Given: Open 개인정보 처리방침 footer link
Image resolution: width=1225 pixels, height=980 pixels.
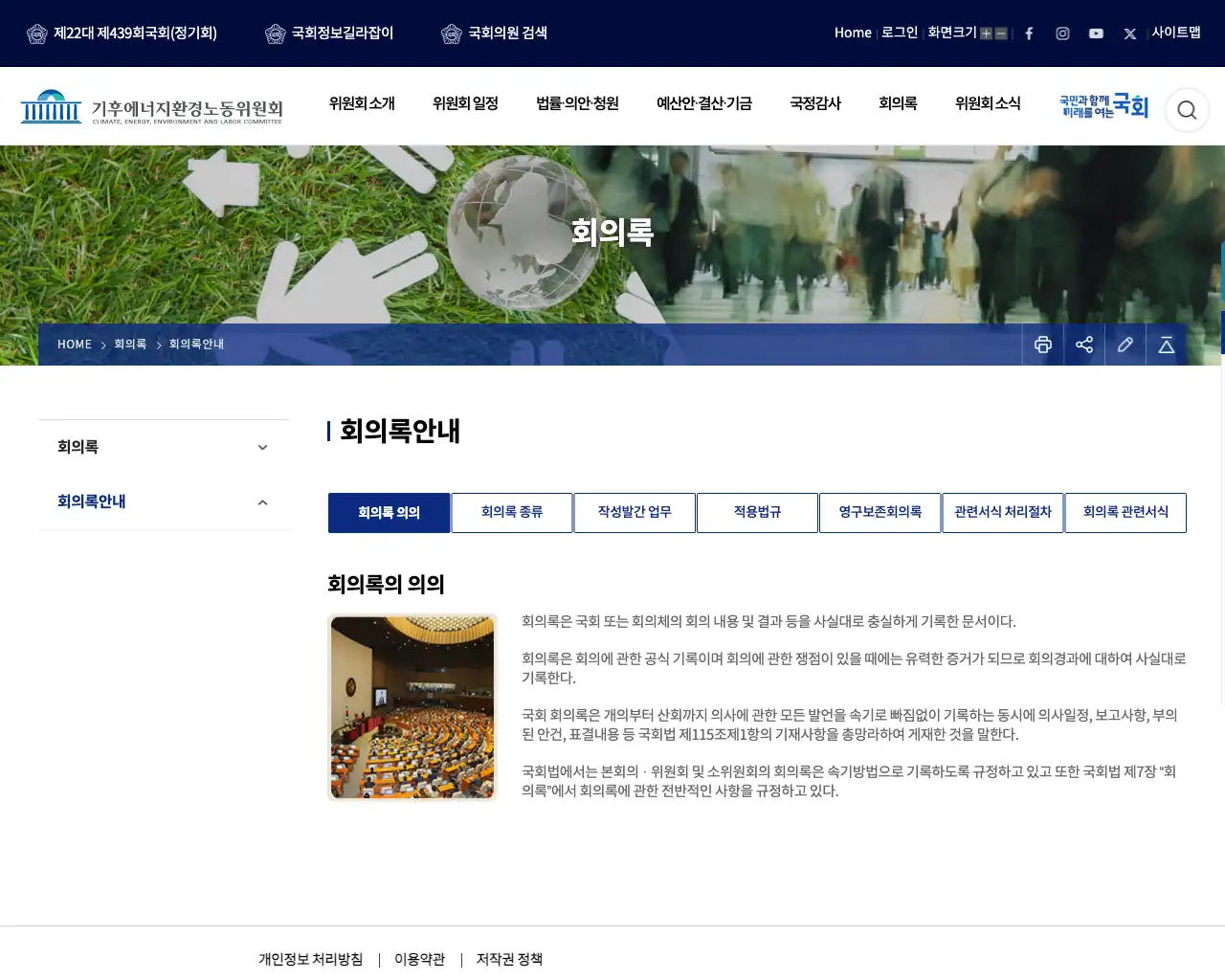Looking at the screenshot, I should tap(311, 959).
